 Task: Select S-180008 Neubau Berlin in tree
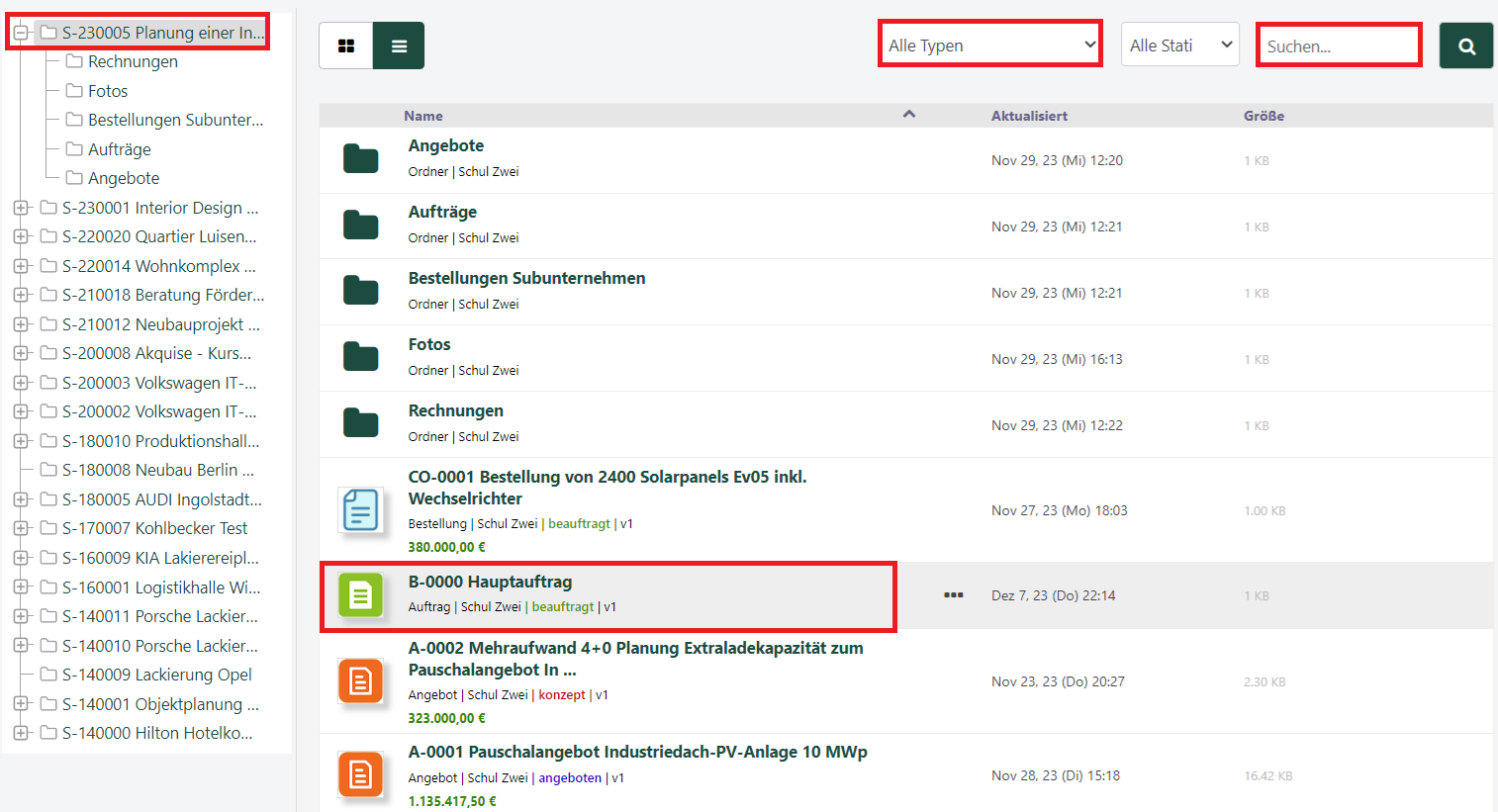[157, 470]
